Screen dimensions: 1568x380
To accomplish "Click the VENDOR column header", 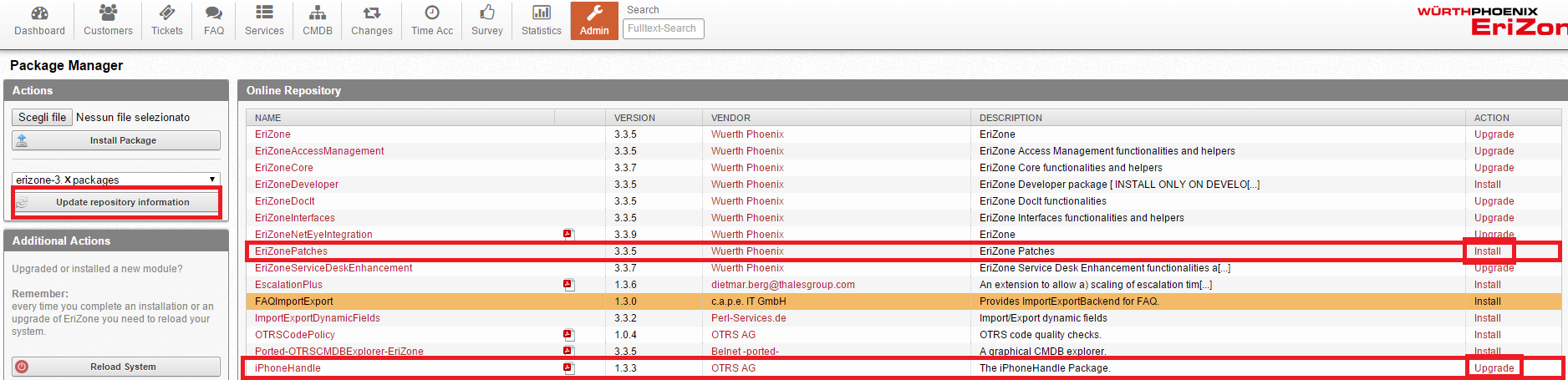I will (x=731, y=118).
